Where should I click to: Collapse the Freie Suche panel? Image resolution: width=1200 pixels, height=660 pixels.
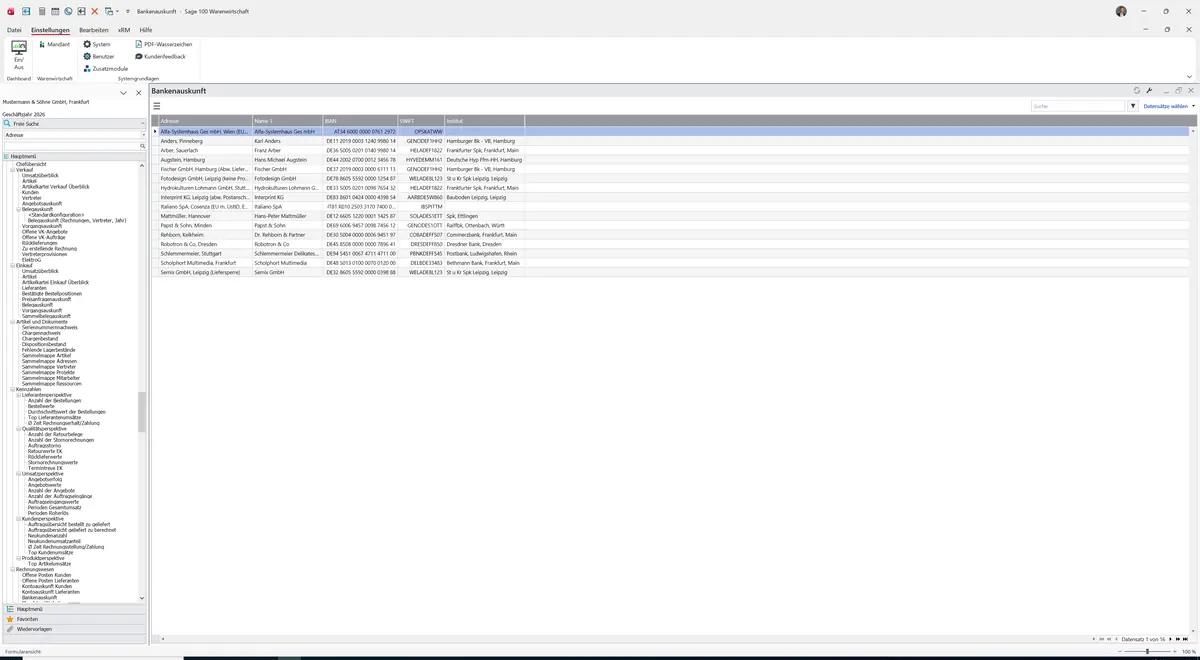pos(142,123)
